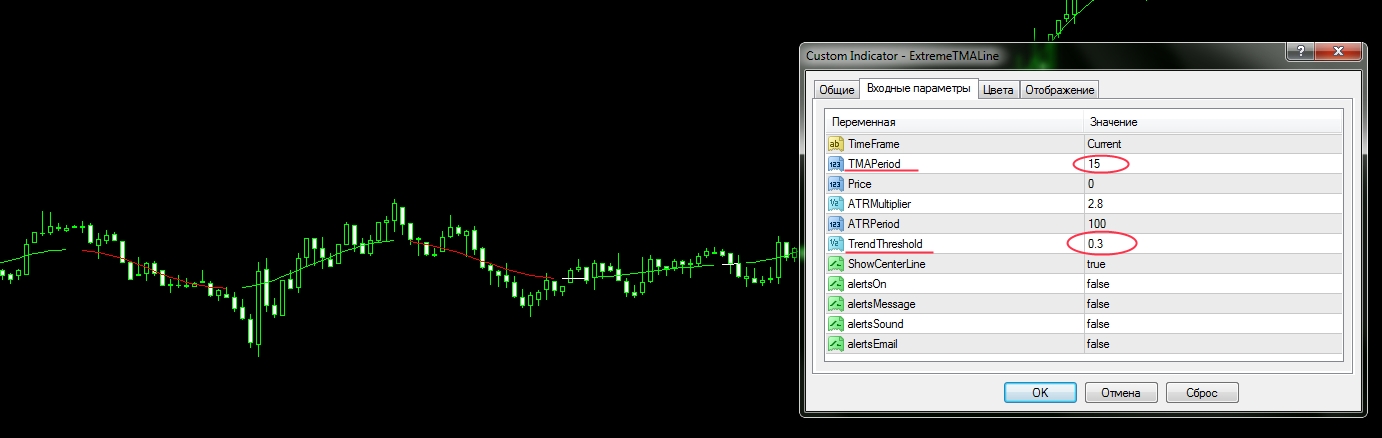1382x438 pixels.
Task: Select the ATRPeriod variable name
Action: click(x=873, y=224)
